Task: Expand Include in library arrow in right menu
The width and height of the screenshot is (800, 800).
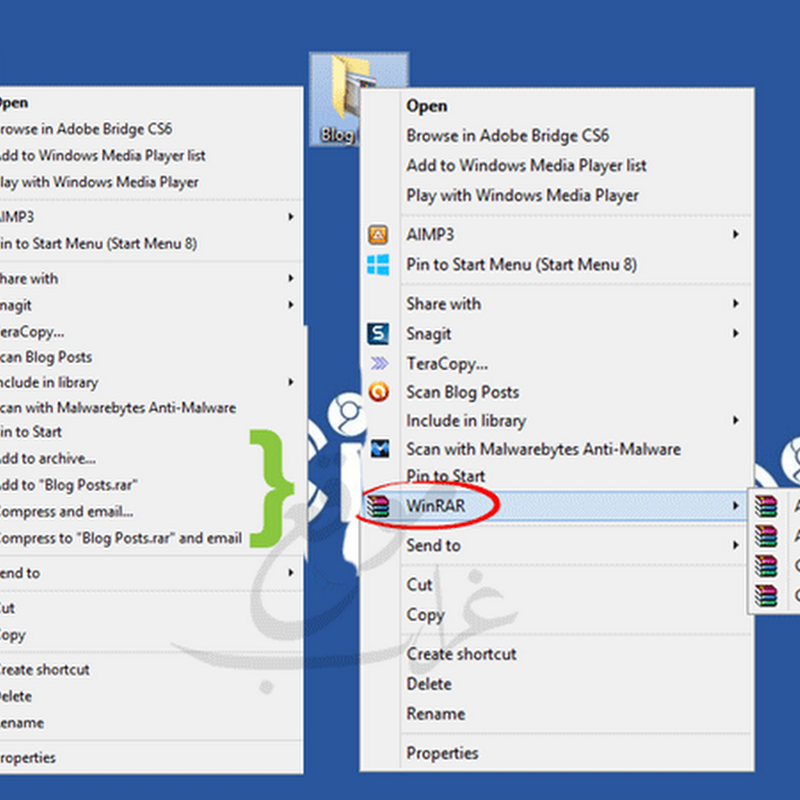Action: [735, 420]
